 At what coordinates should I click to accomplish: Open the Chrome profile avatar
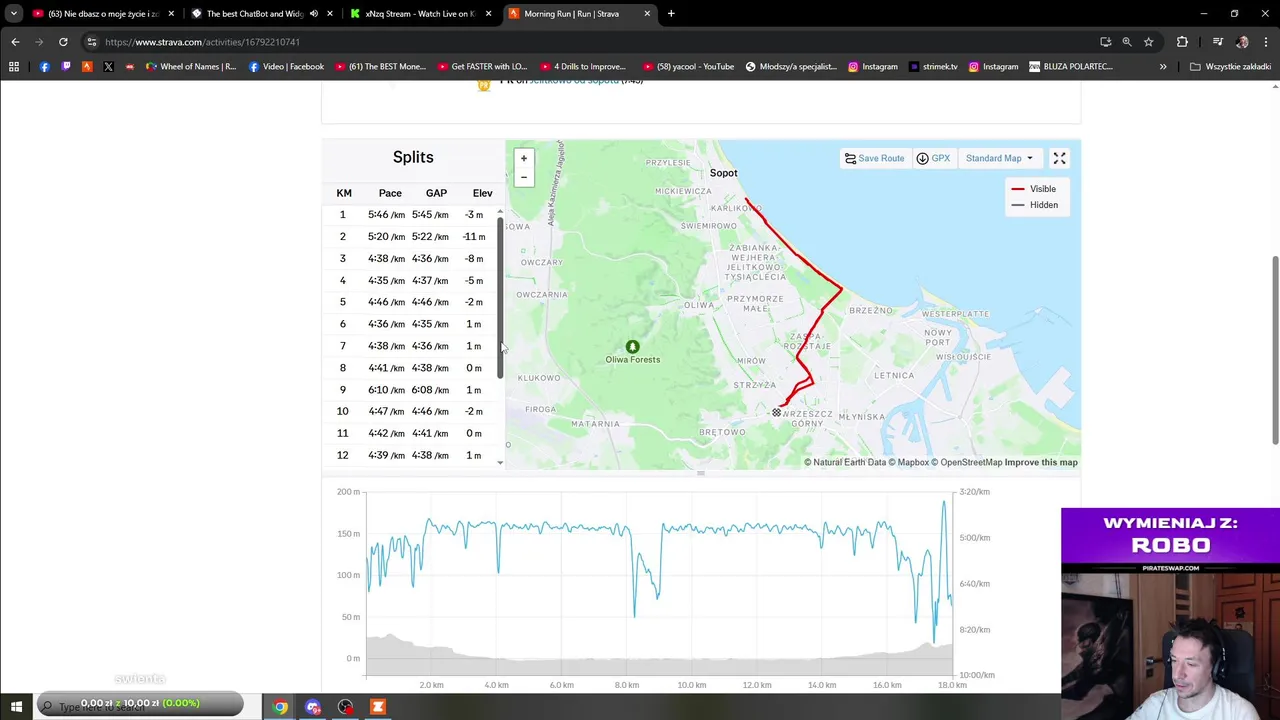click(1242, 42)
